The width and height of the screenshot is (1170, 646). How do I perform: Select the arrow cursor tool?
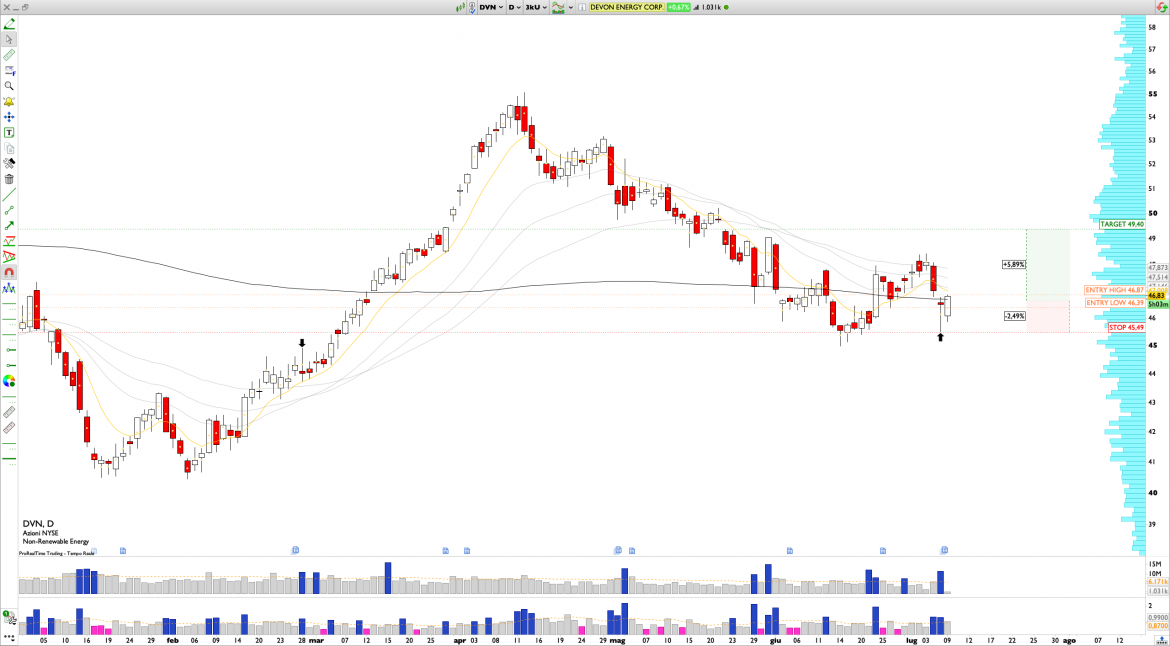point(9,40)
